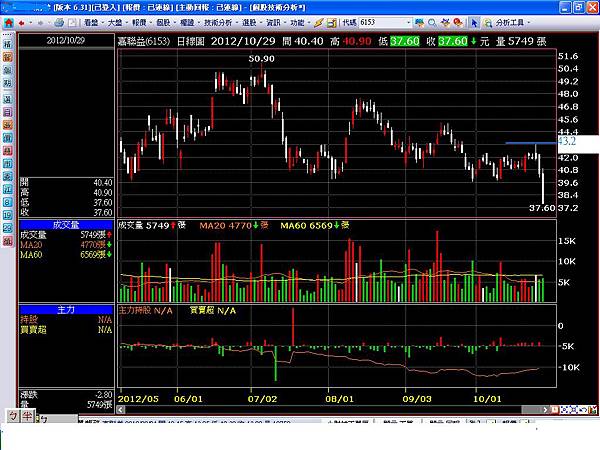Open the 功能 menu
Image resolution: width=600 pixels, height=450 pixels.
pos(297,23)
